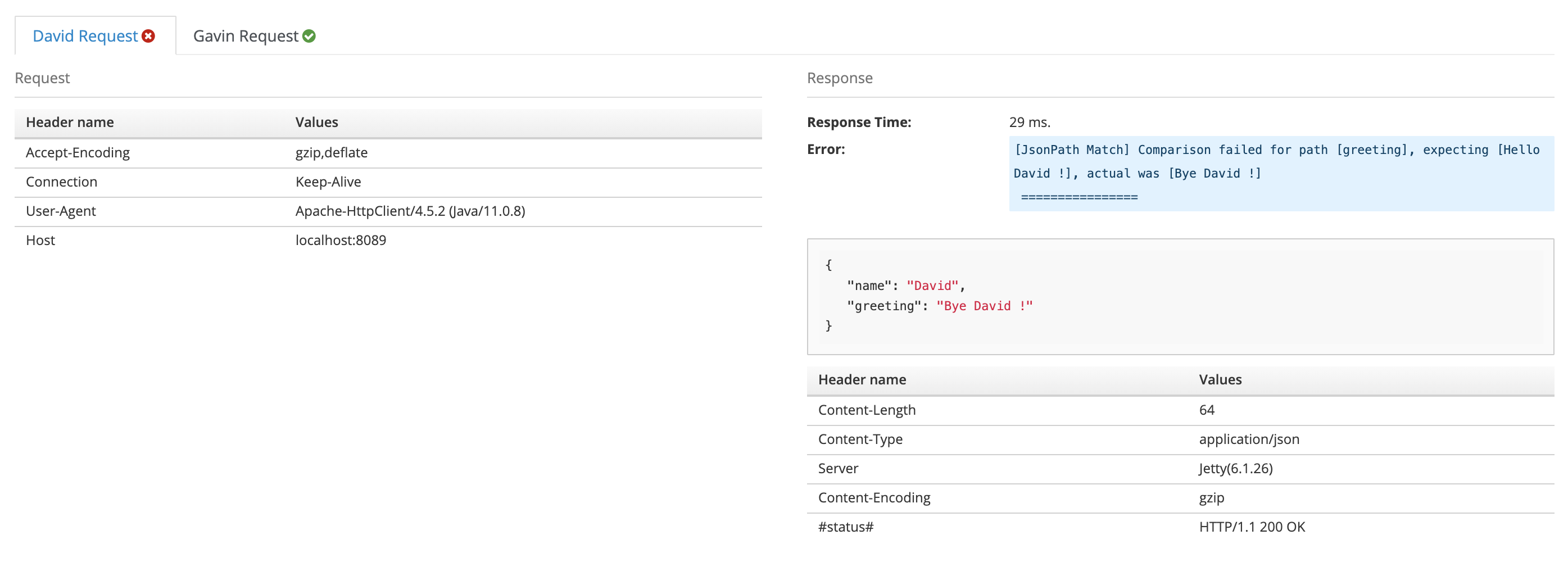Select the error status badge next to David Request

point(148,36)
